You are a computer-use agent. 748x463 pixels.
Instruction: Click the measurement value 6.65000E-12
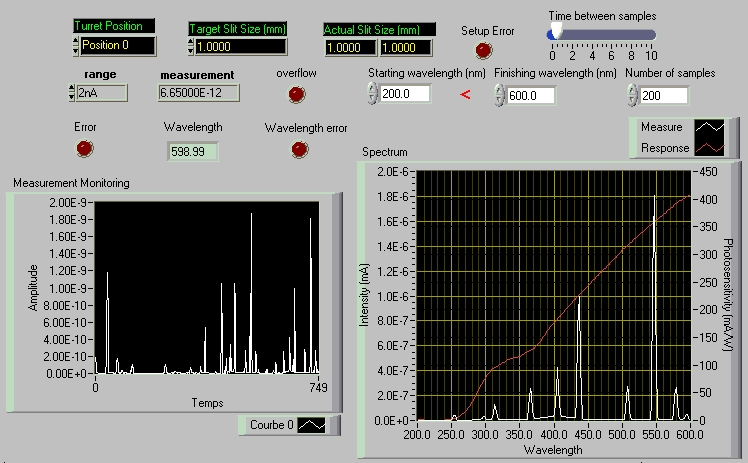198,93
